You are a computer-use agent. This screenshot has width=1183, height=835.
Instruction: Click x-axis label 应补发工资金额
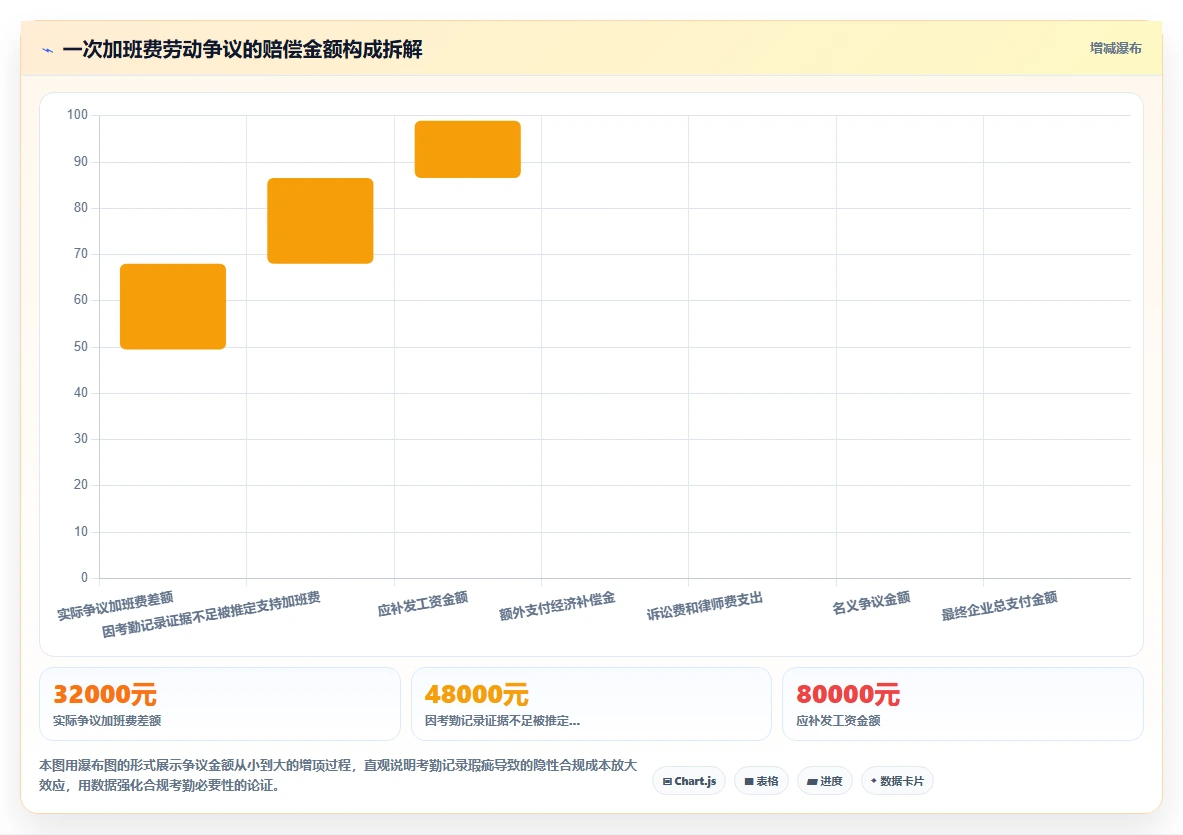[422, 604]
